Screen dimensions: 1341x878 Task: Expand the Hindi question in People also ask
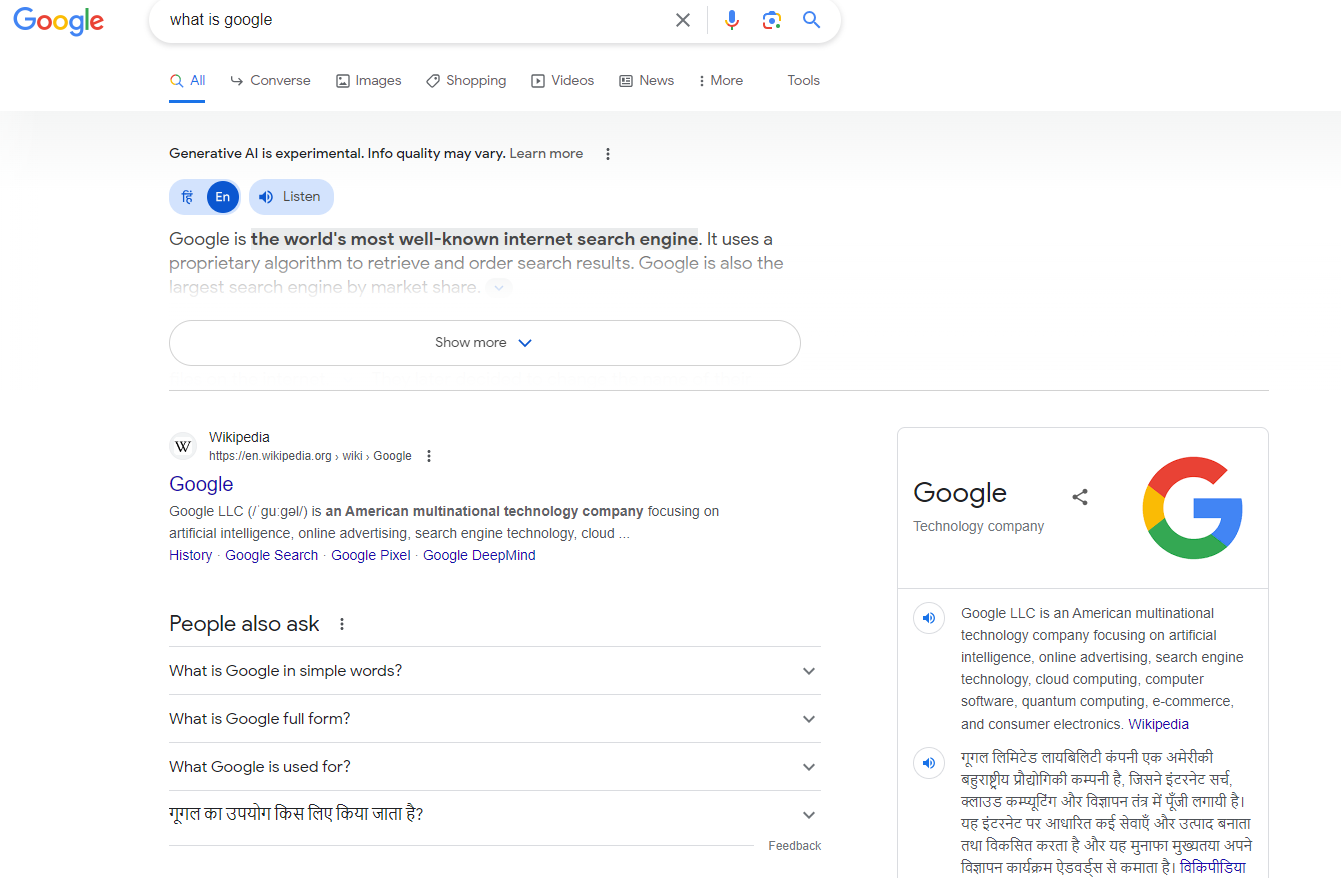[495, 815]
